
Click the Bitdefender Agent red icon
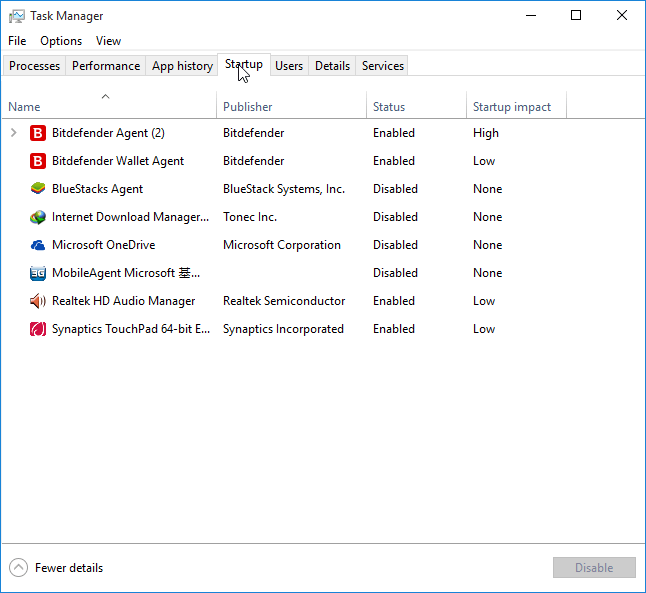coord(38,133)
